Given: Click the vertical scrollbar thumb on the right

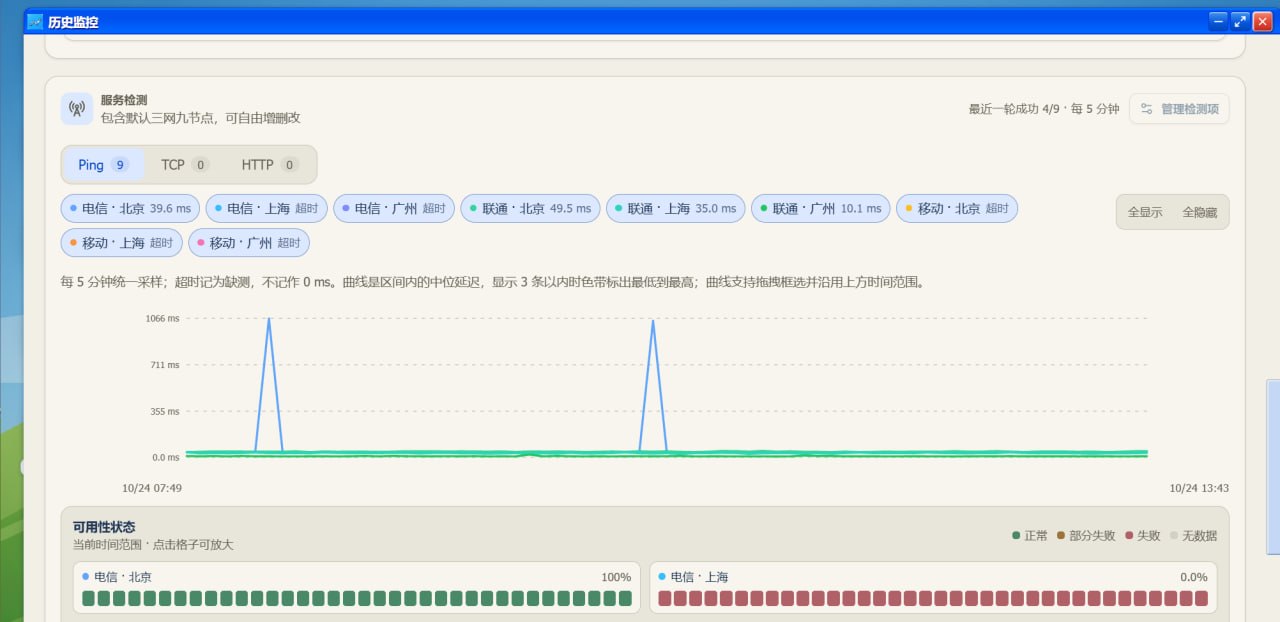Looking at the screenshot, I should (1272, 466).
